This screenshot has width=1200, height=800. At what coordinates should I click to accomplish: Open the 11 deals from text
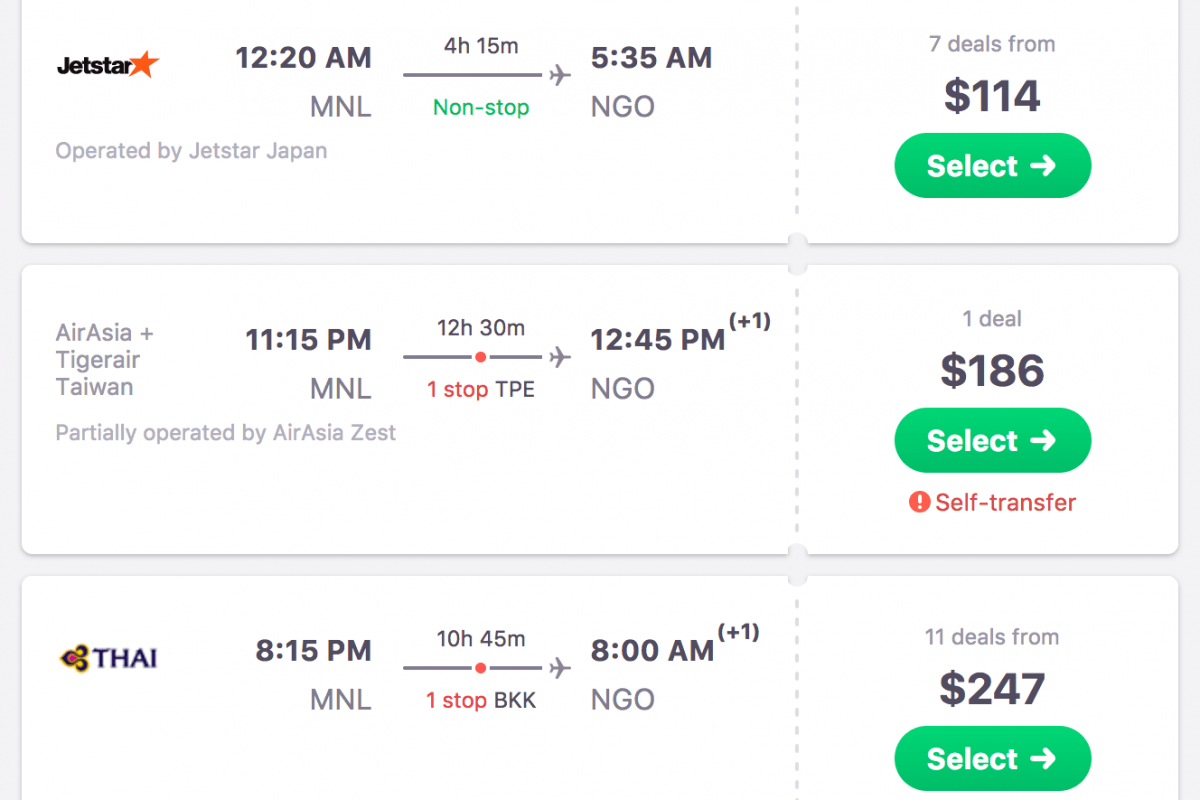tap(991, 637)
